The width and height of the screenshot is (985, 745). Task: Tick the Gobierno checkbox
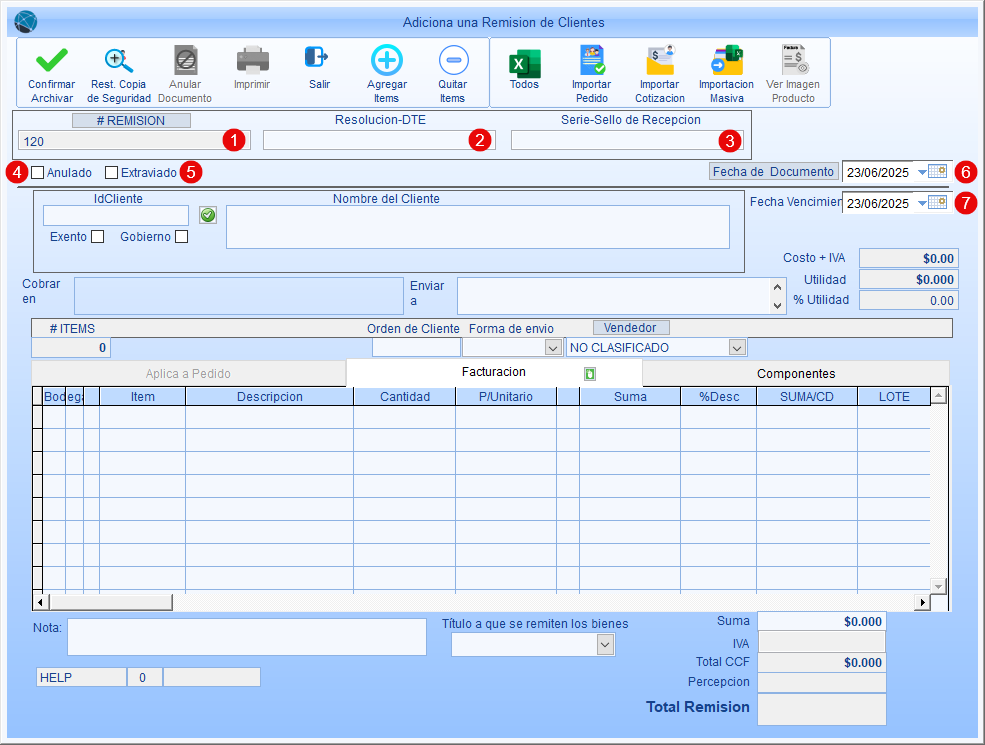181,237
